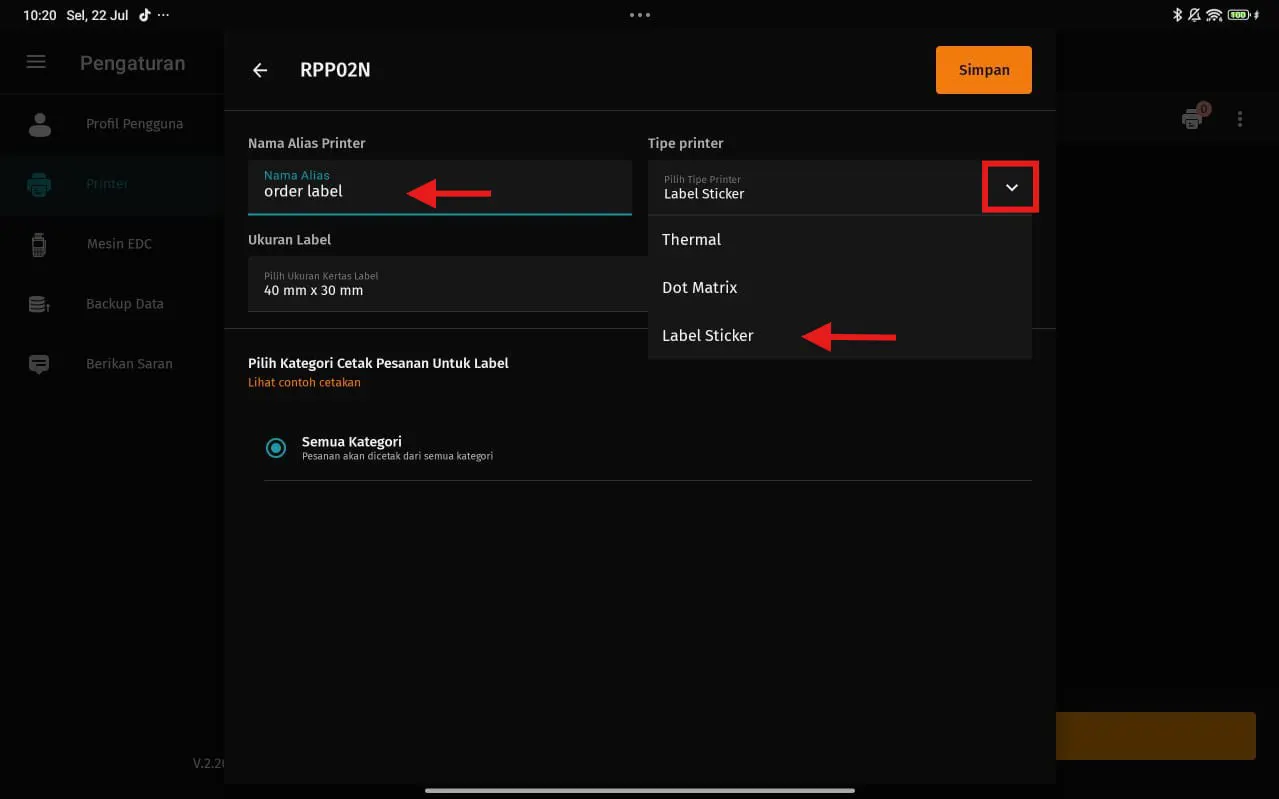Click the Profil Pengguna person icon
Screen dimensions: 1279x799
pyautogui.click(x=40, y=124)
